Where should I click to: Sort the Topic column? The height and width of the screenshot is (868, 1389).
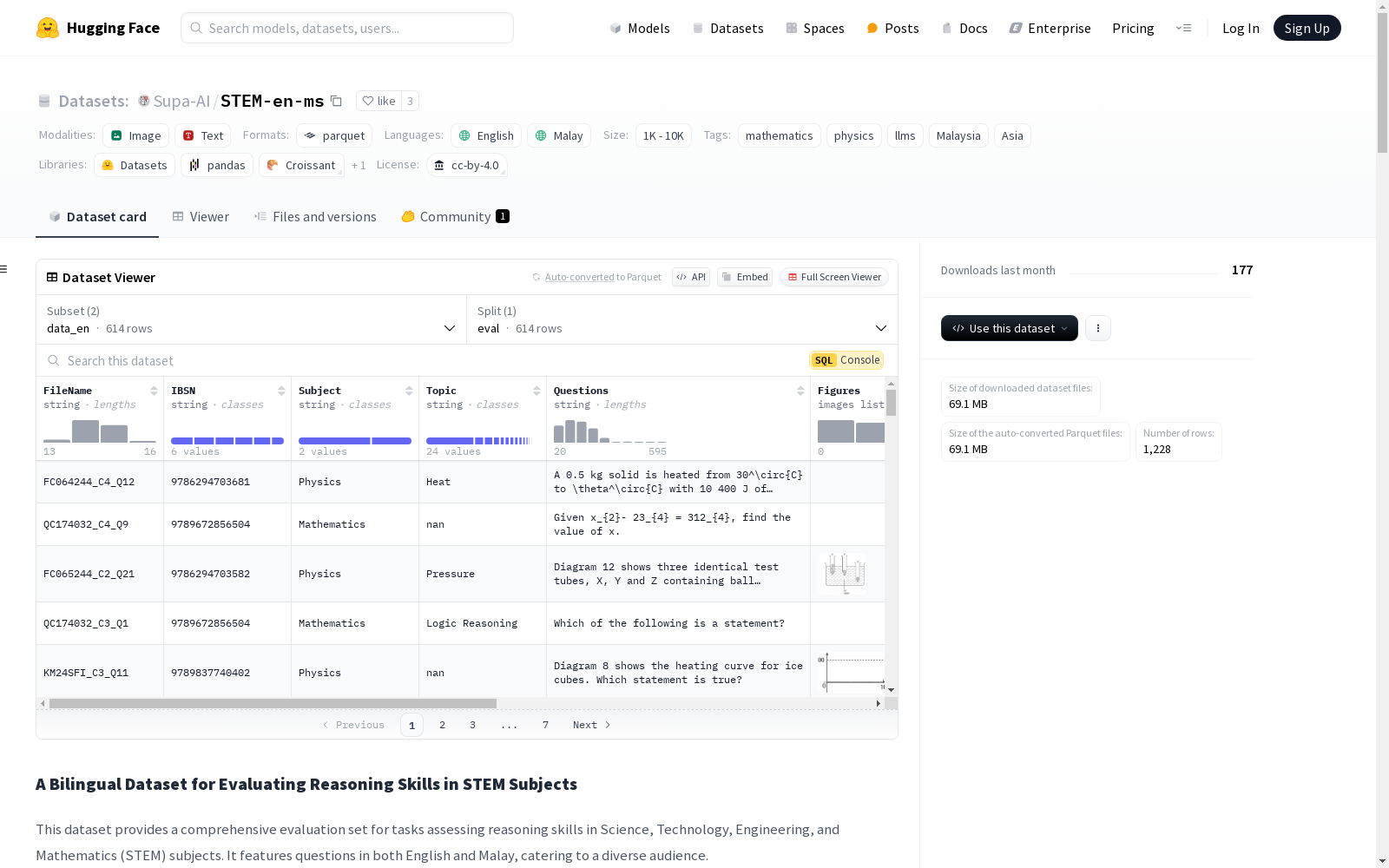click(x=537, y=391)
